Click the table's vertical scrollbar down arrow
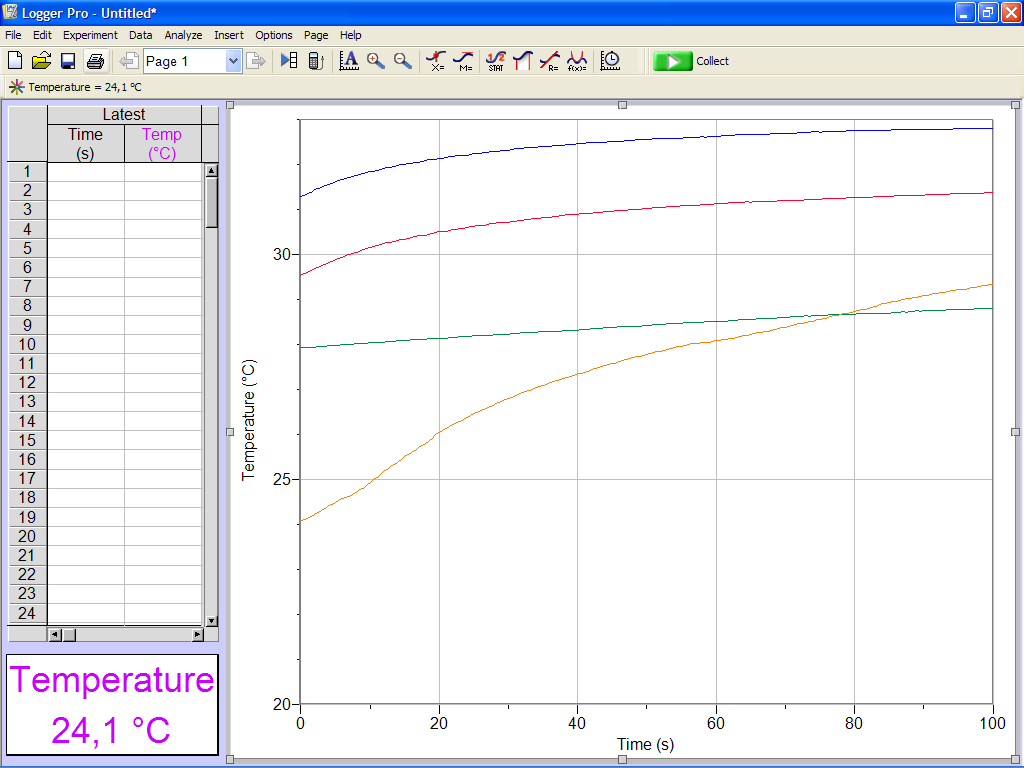 [212, 621]
